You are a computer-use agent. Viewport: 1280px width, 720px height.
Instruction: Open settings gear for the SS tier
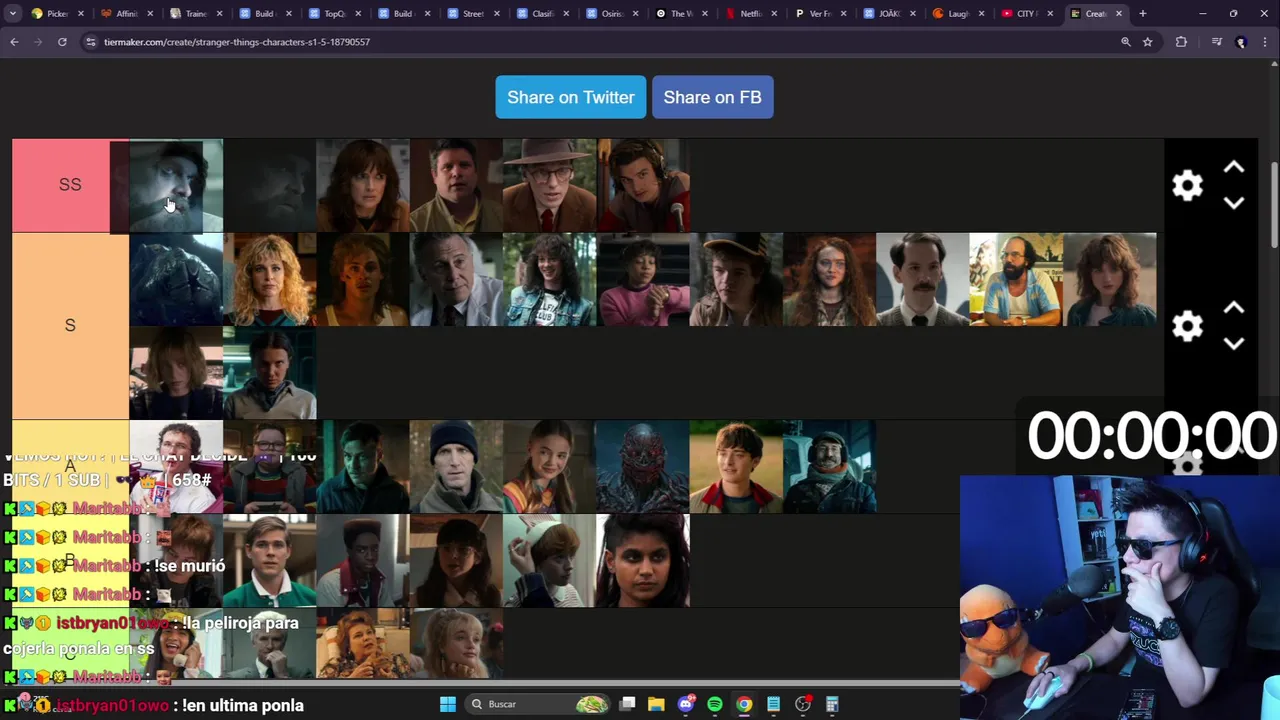pos(1187,186)
